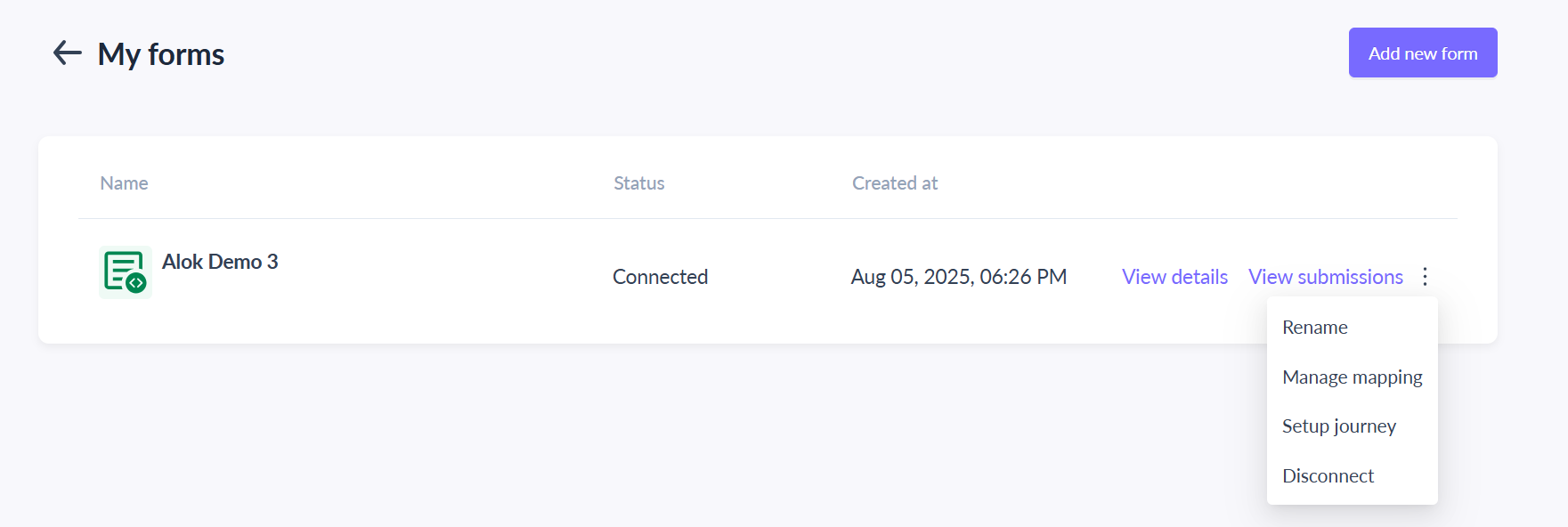Click the Created at column header
Viewport: 1568px width, 527px height.
895,183
